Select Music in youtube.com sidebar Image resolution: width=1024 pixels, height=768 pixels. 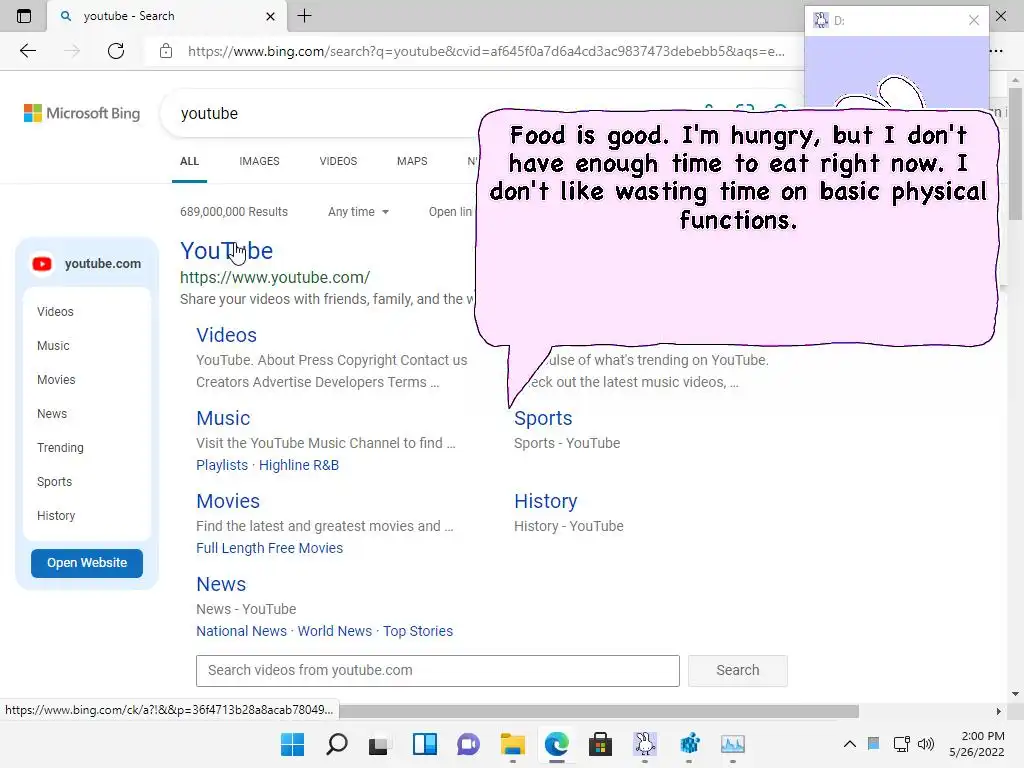[x=53, y=345]
